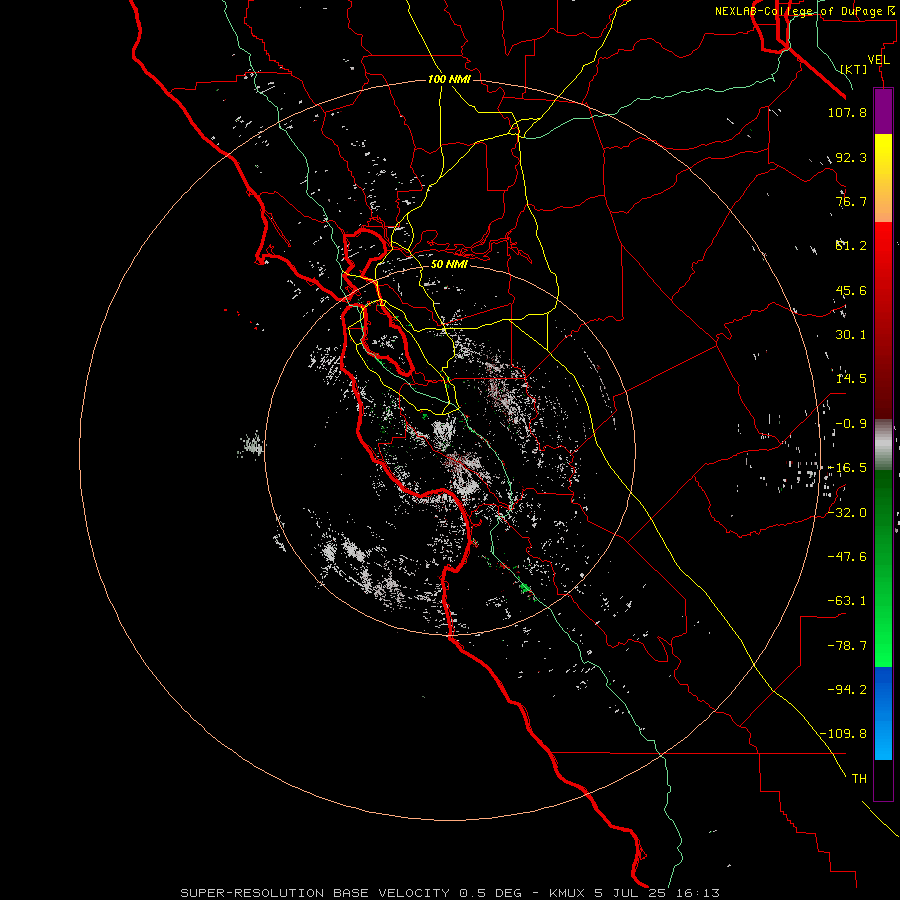Click the [KT] units label
Screen dimensions: 900x900
click(x=854, y=69)
